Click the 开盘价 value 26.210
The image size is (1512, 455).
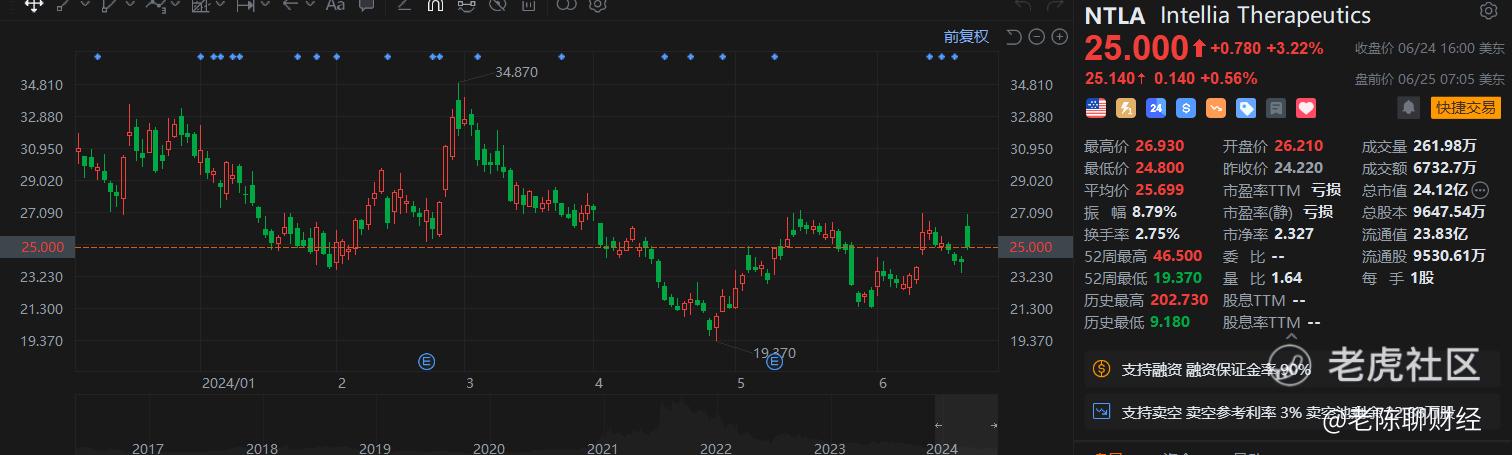1298,145
